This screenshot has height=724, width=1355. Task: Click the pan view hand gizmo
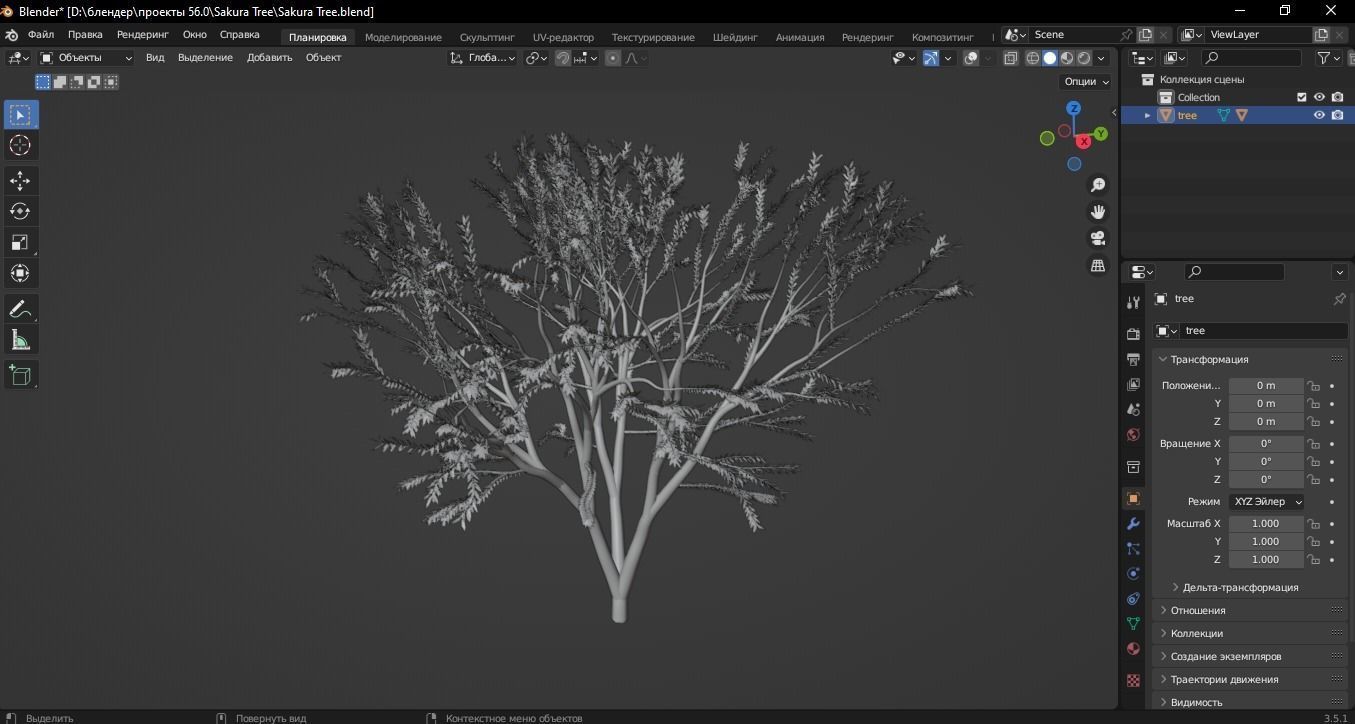[1098, 212]
